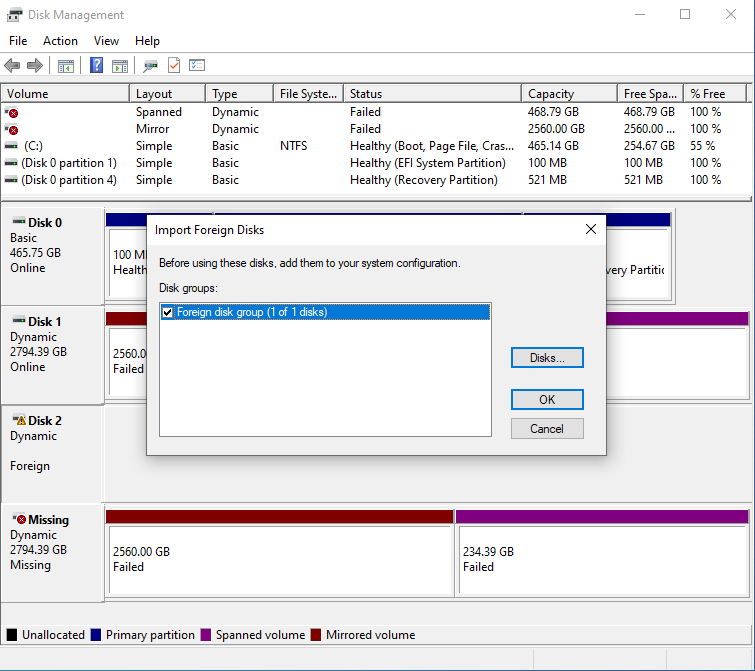Click the Disk 0 465.75 GB size label

[x=35, y=253]
